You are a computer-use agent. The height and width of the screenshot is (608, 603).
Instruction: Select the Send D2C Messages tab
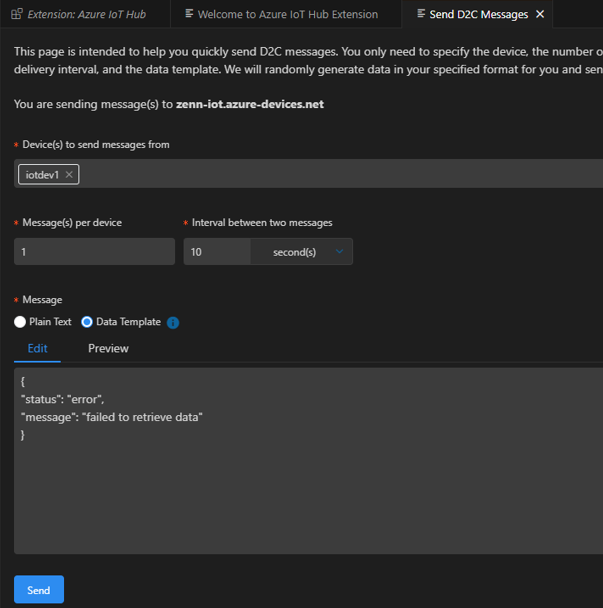(x=478, y=14)
